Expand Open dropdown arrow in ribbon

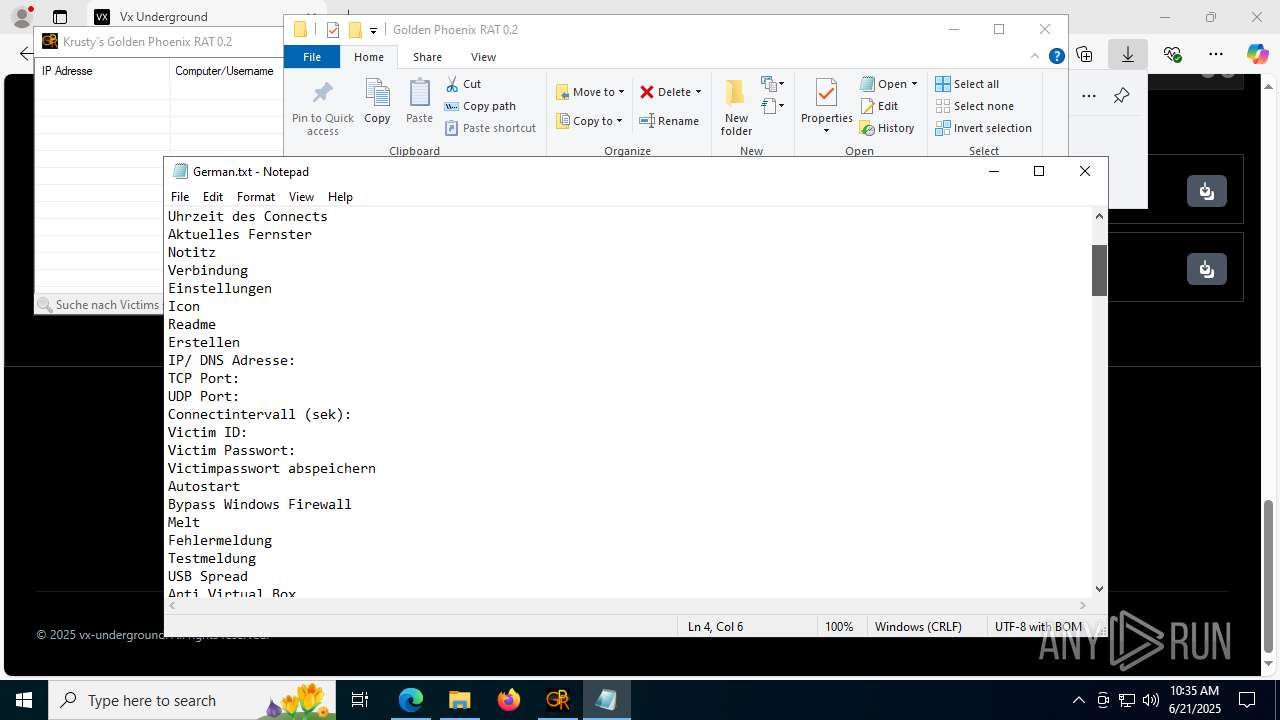pyautogui.click(x=914, y=84)
